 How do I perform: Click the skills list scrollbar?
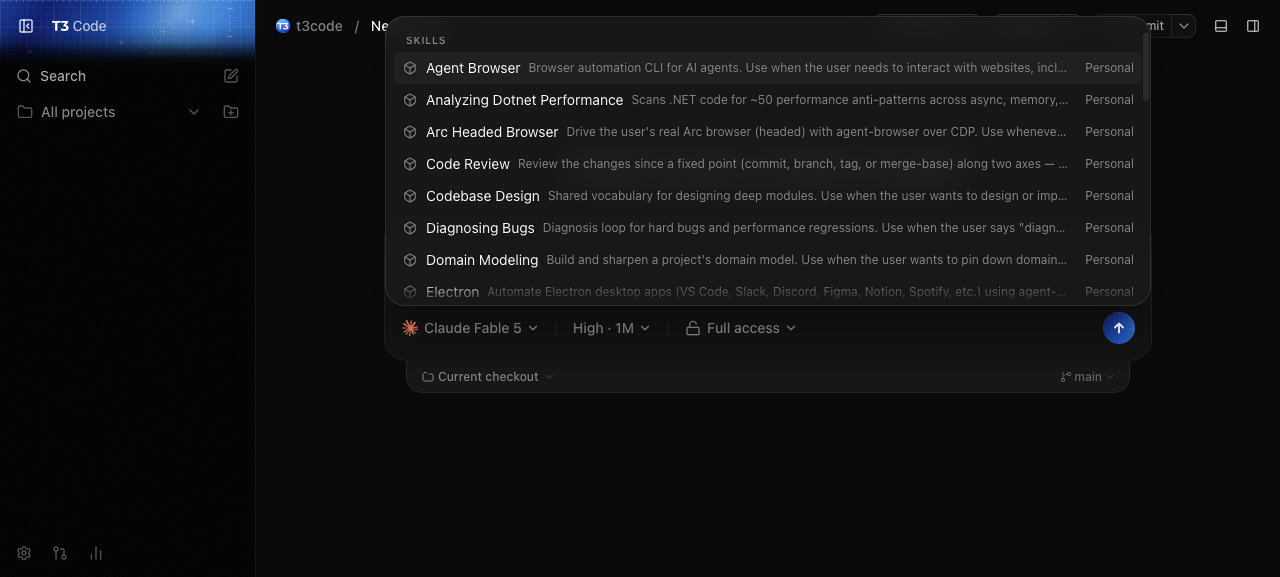pos(1146,68)
